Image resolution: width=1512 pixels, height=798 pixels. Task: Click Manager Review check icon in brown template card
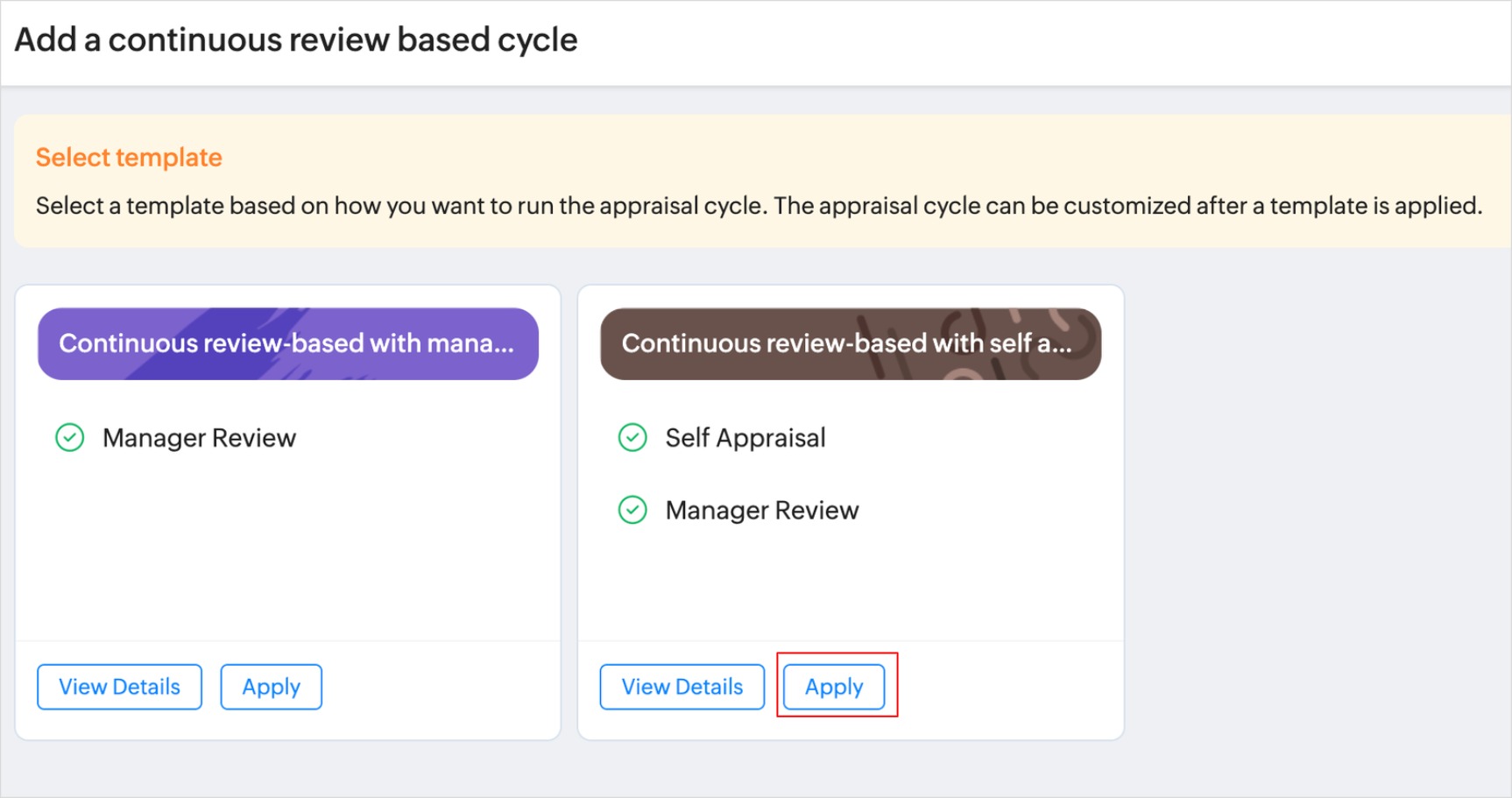[x=632, y=510]
